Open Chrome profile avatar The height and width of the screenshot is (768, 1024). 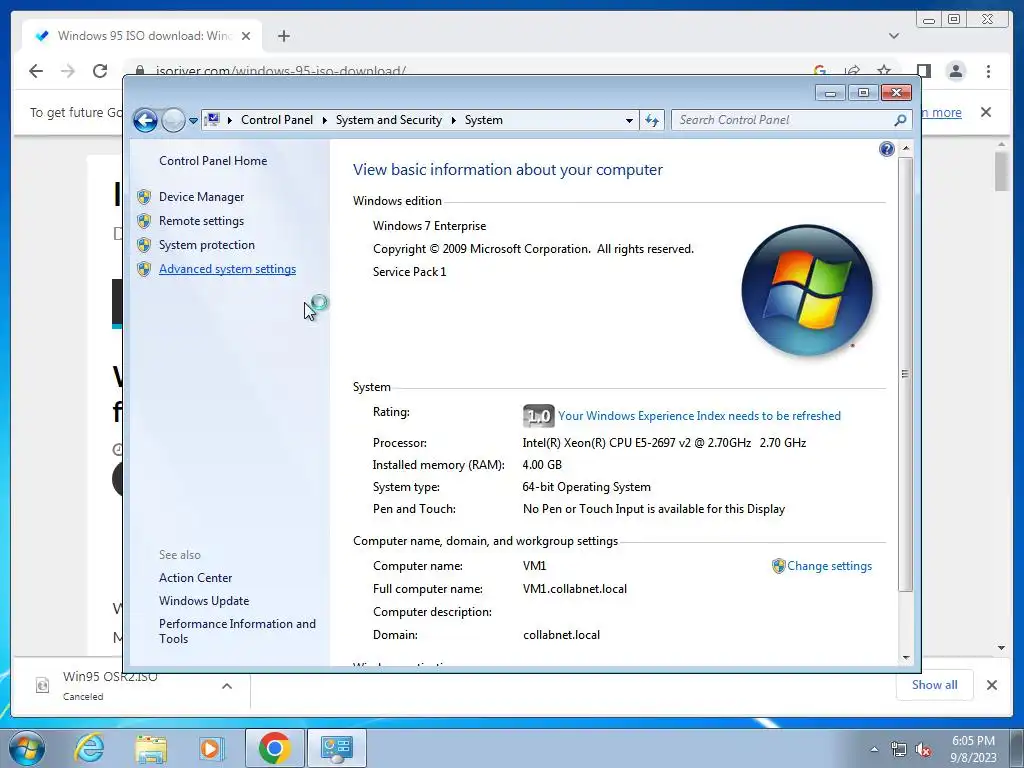[x=955, y=71]
